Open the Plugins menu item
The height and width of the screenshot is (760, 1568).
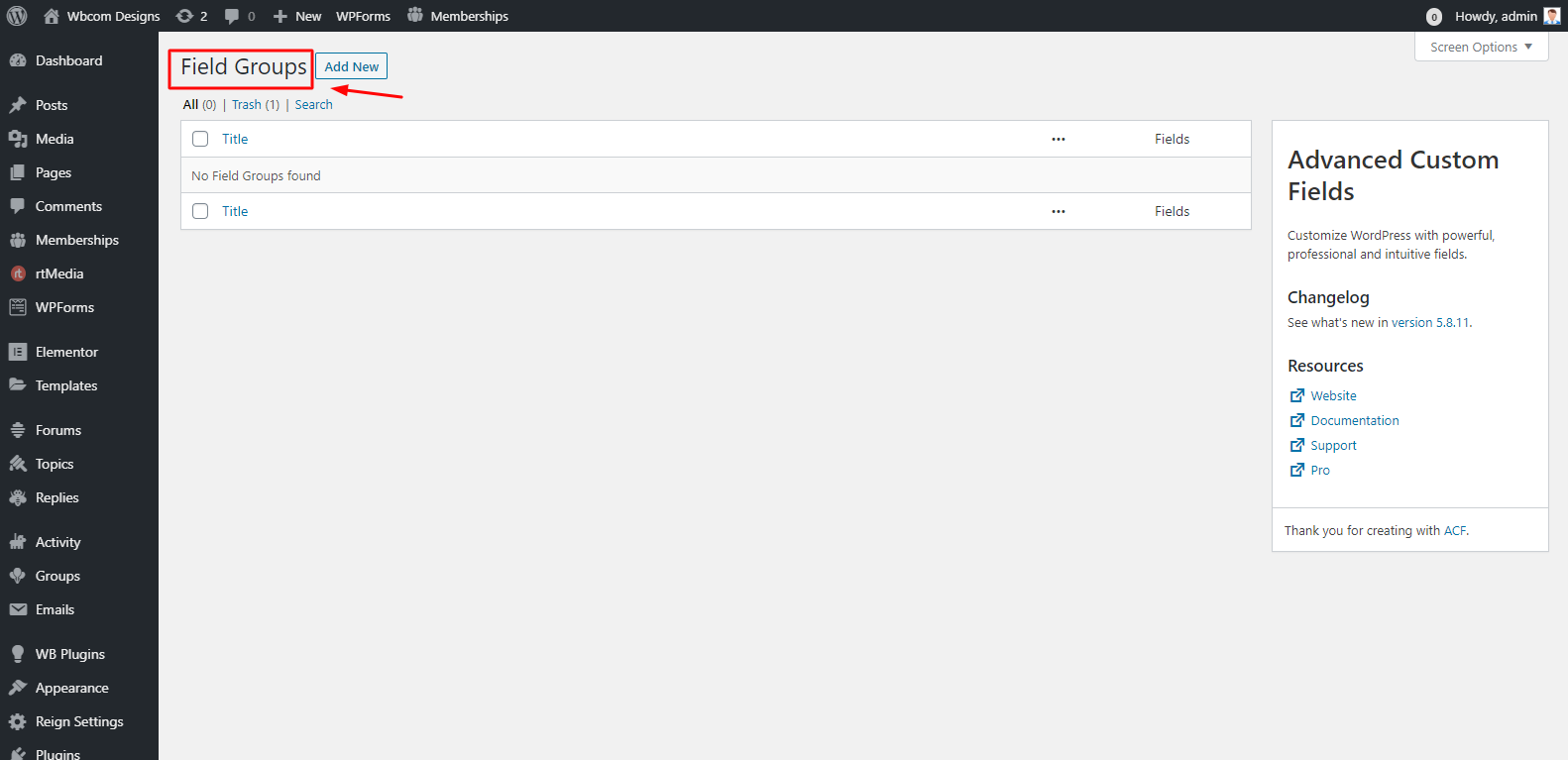click(x=79, y=752)
